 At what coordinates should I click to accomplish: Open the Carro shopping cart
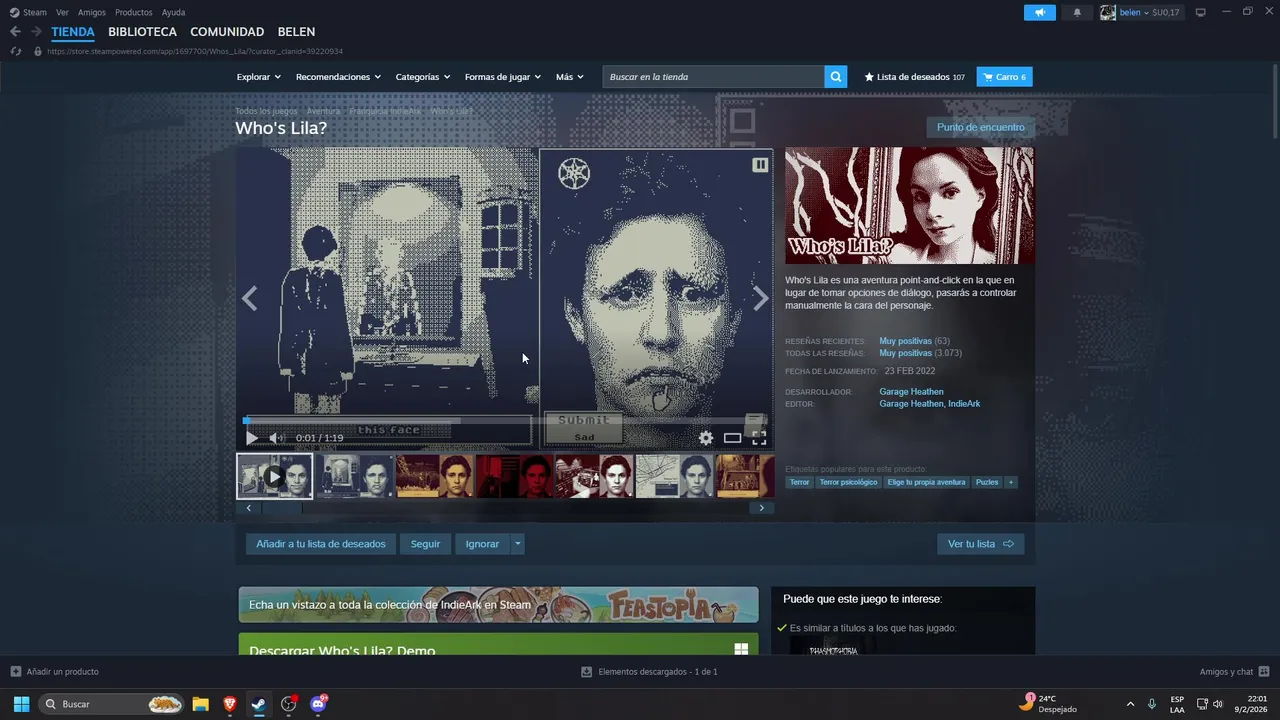tap(1004, 77)
